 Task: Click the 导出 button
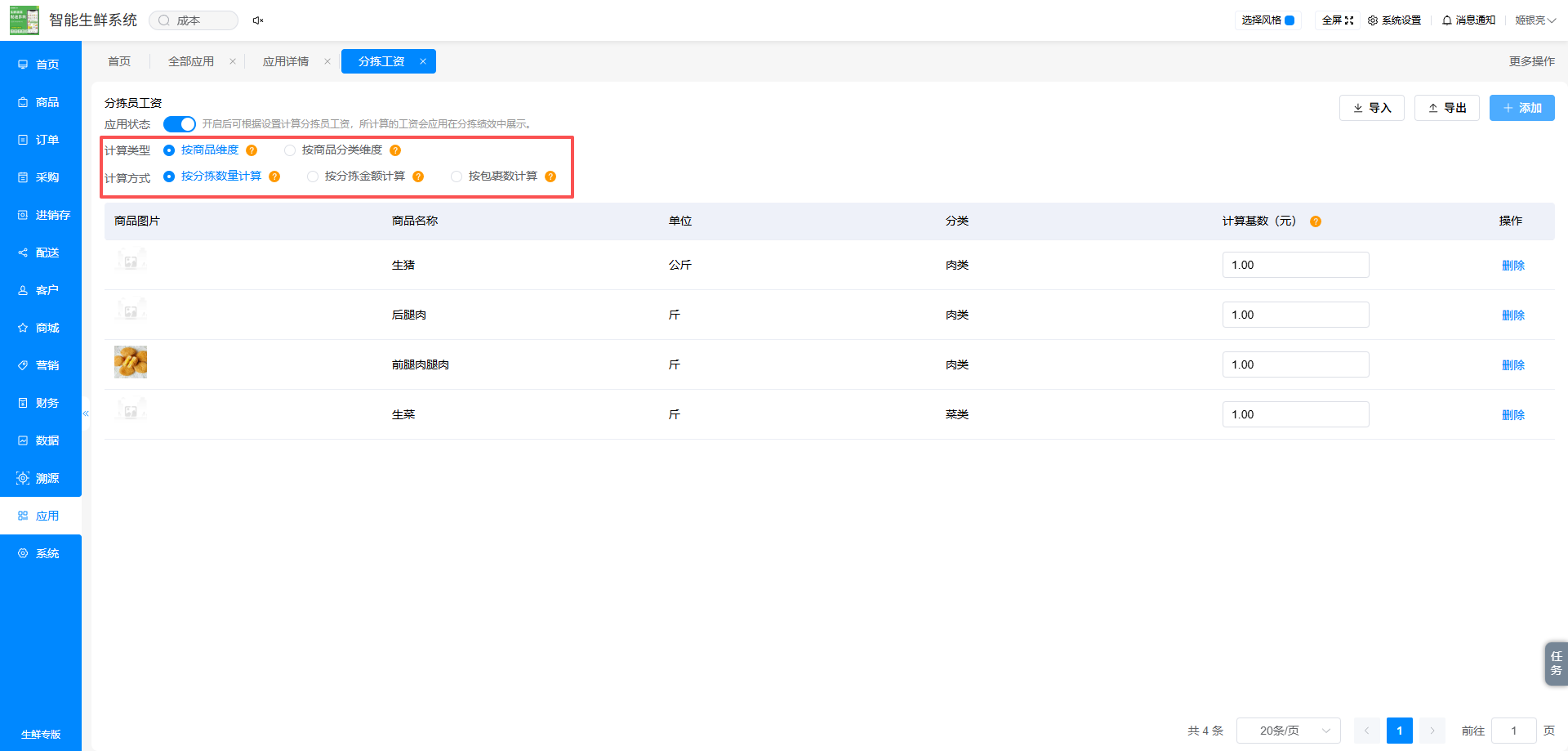click(1446, 108)
